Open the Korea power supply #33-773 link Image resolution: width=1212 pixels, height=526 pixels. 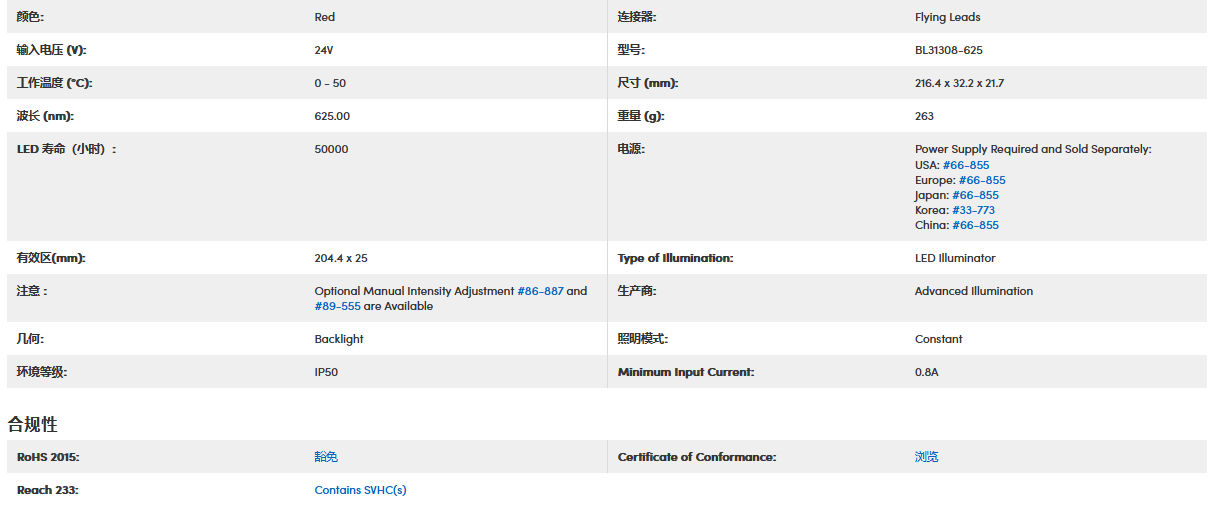(973, 210)
